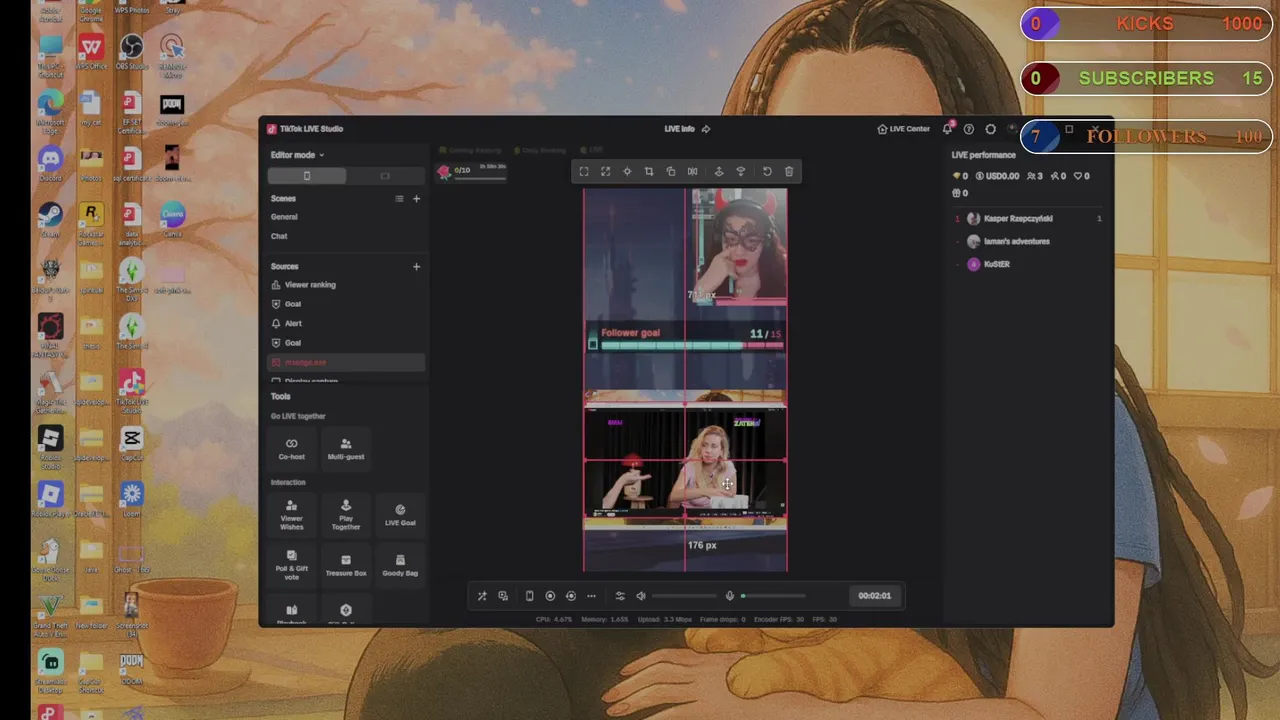Image resolution: width=1280 pixels, height=720 pixels.
Task: Click the rose gift goal 0/10 widget
Action: pos(472,171)
